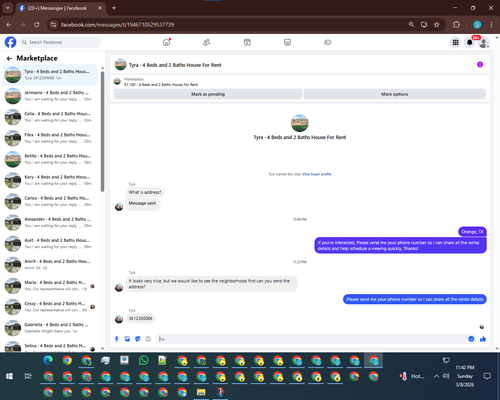Open the volume control in system tray
500x400 pixels.
pos(446,376)
